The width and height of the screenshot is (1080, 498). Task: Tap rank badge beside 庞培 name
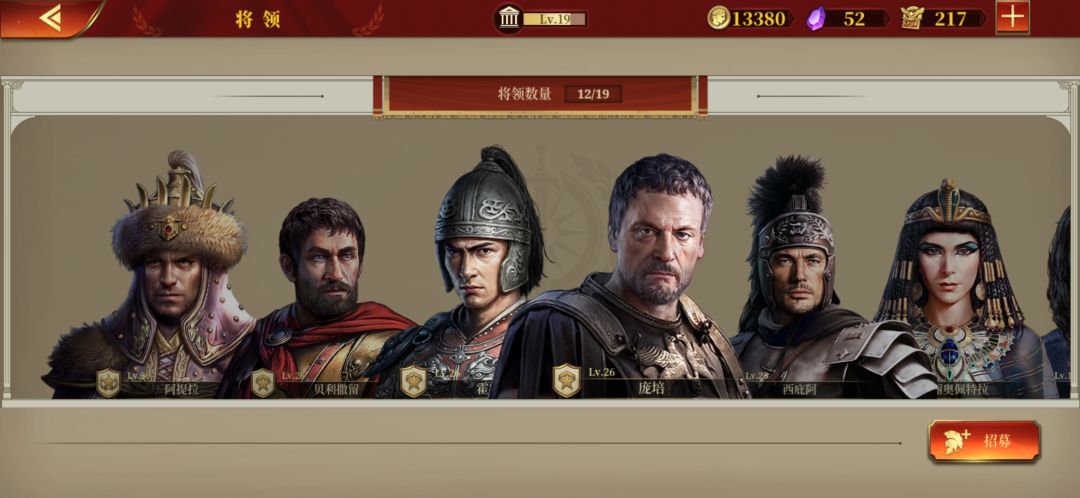[x=566, y=381]
